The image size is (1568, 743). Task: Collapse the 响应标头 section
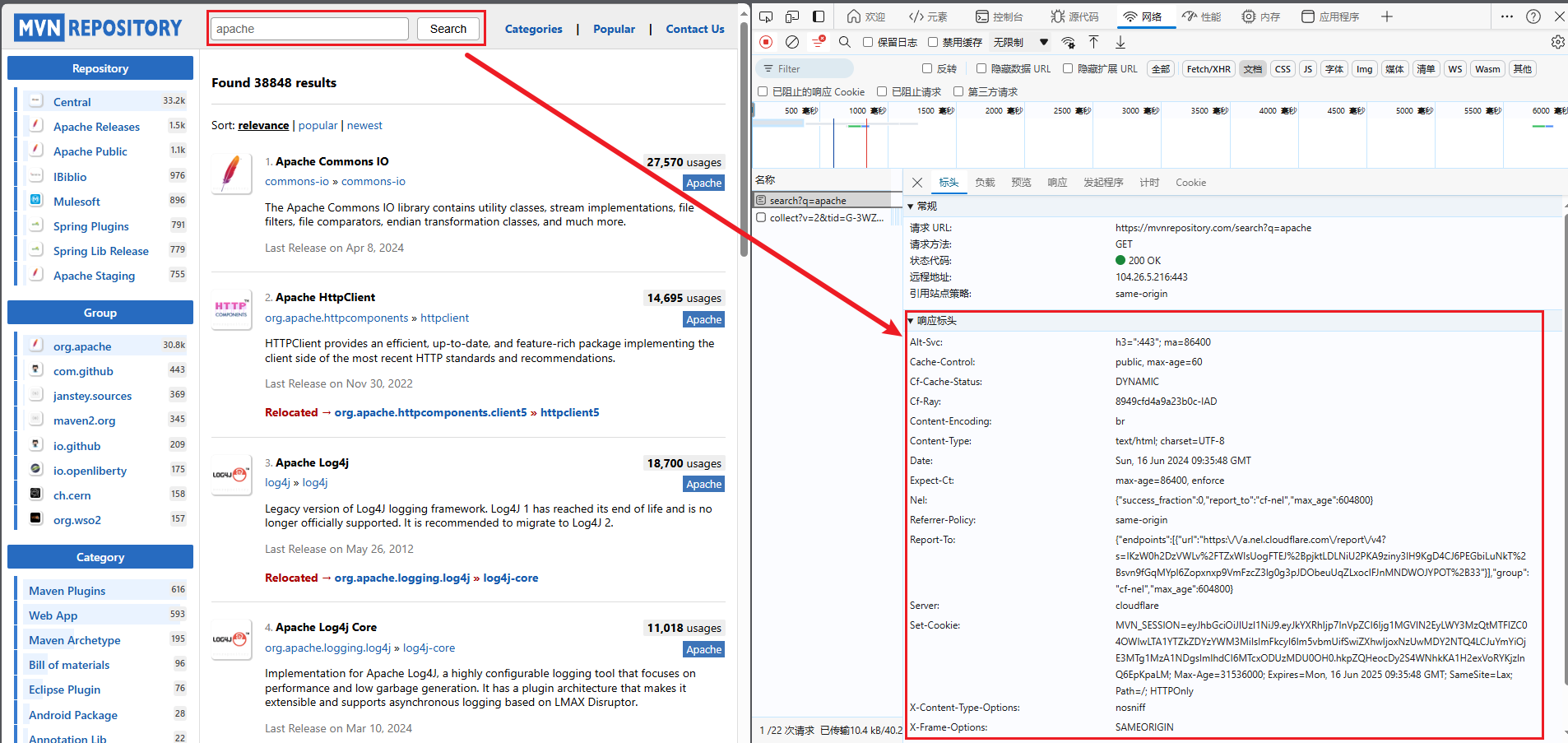click(911, 321)
